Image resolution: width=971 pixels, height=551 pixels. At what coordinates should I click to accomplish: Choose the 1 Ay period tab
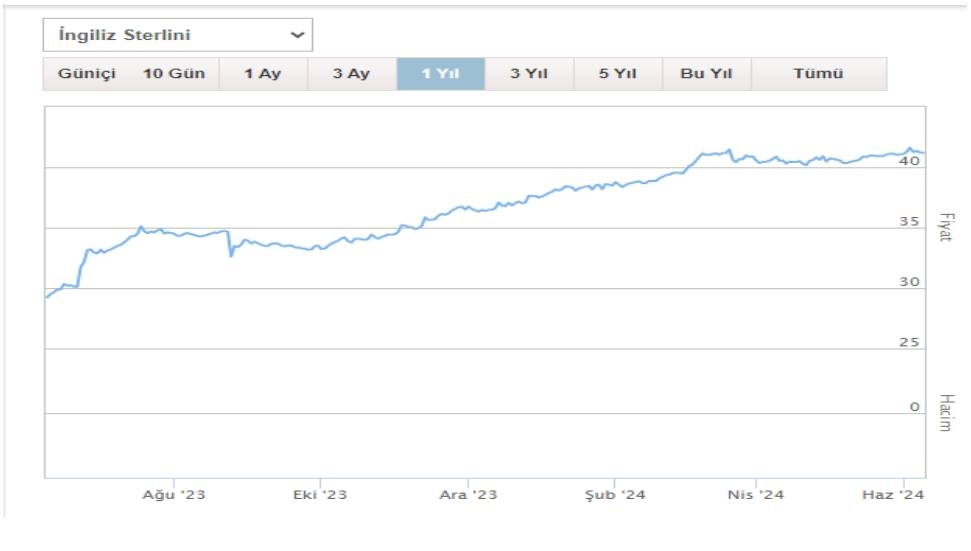click(x=263, y=74)
